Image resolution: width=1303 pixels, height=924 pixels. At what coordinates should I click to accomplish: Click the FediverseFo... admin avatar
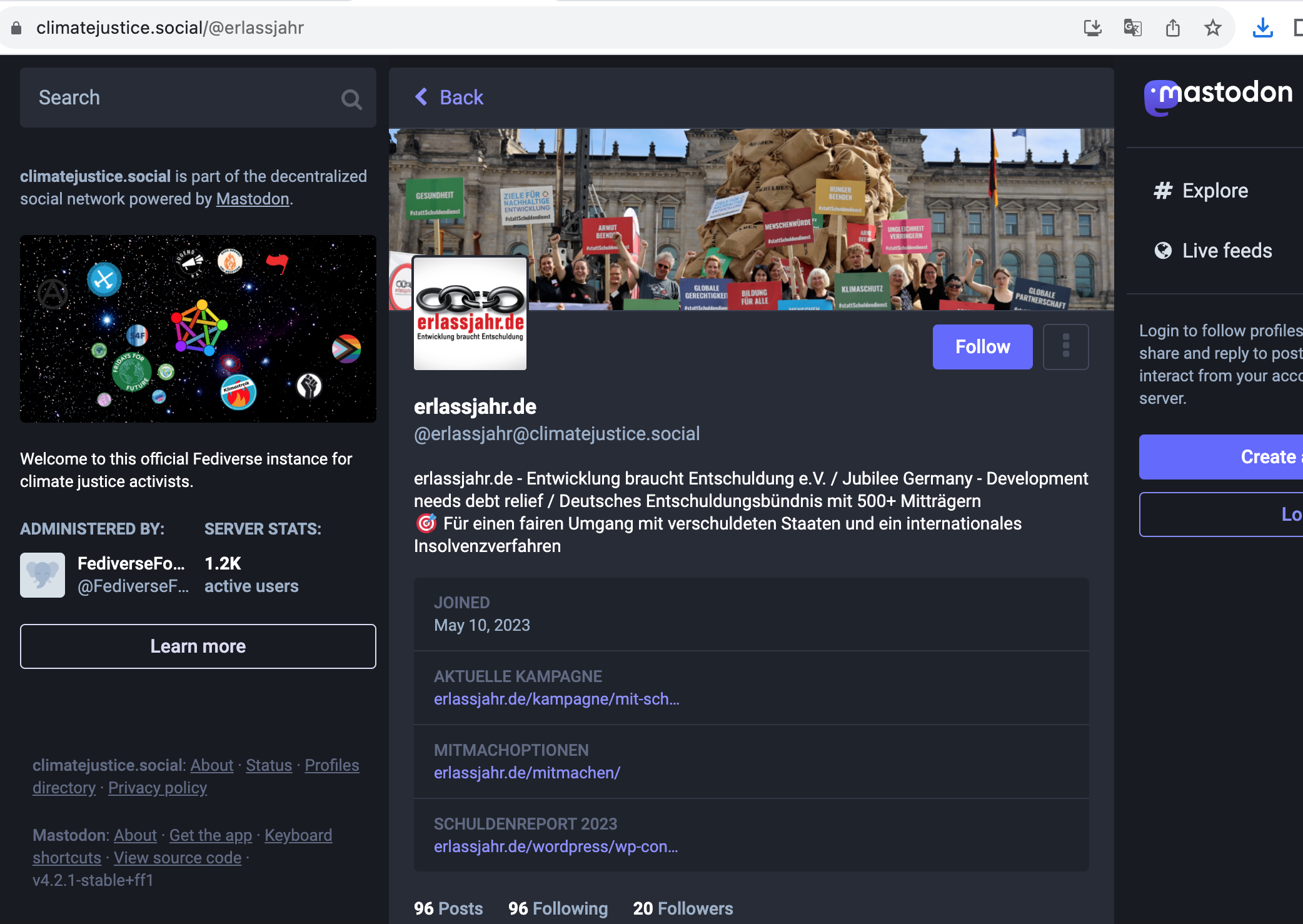[43, 575]
